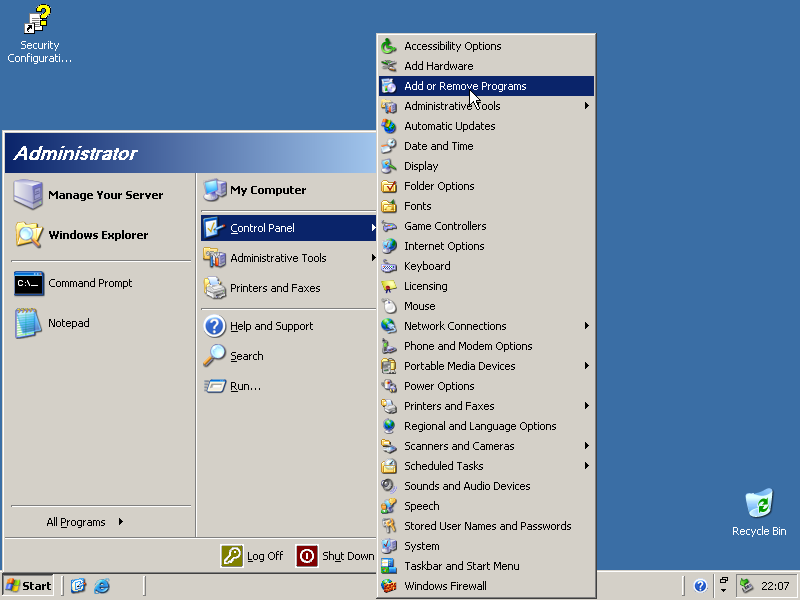800x600 pixels.
Task: Click the help icon in system tray
Action: coord(700,586)
